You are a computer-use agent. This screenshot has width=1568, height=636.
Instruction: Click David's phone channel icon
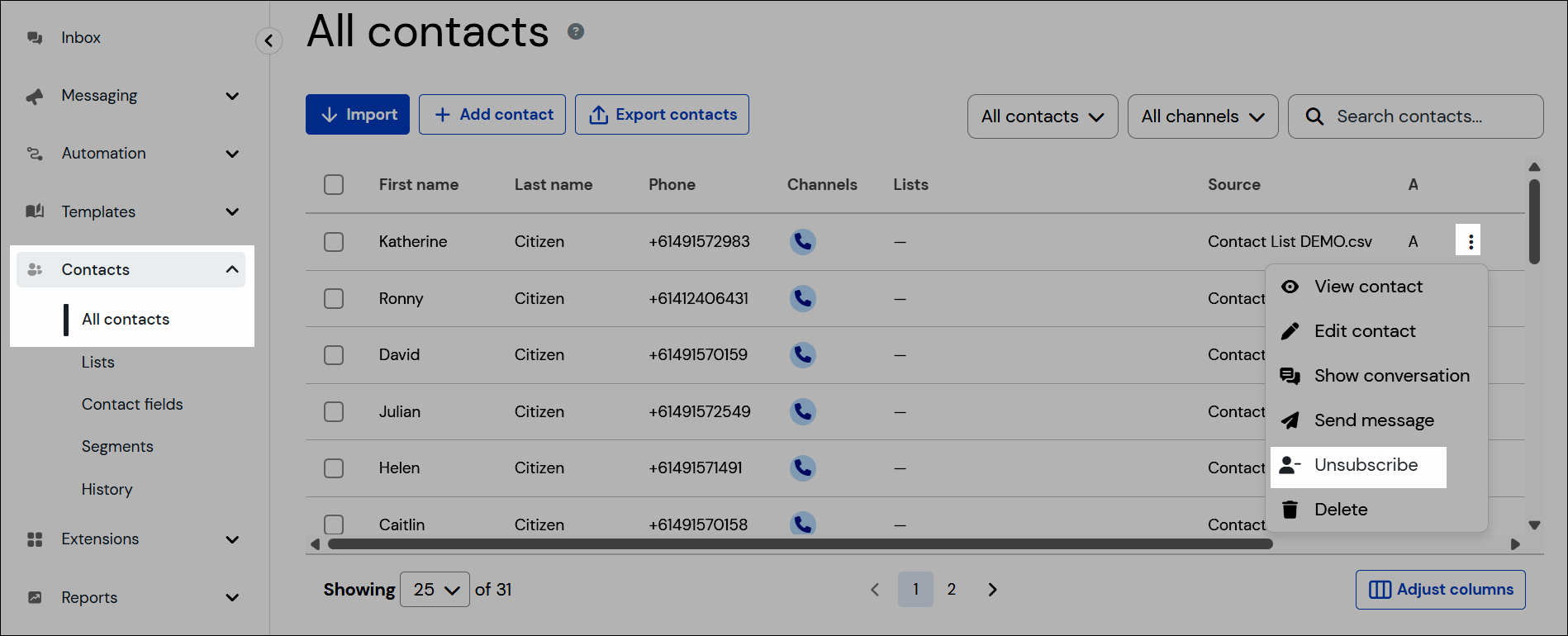pos(802,354)
